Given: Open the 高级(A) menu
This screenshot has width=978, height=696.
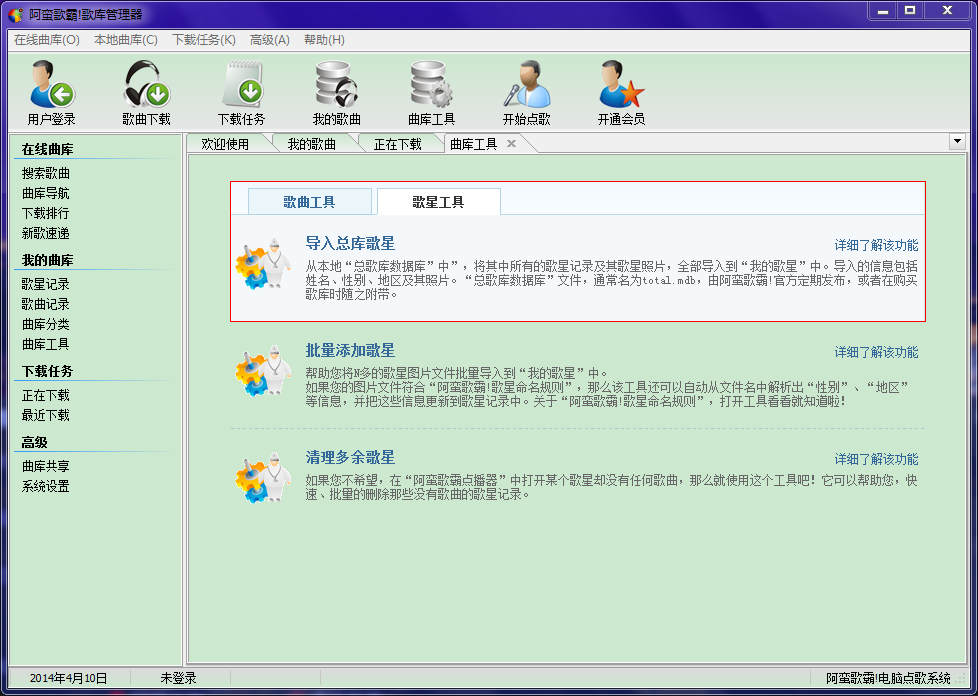Looking at the screenshot, I should click(x=269, y=40).
